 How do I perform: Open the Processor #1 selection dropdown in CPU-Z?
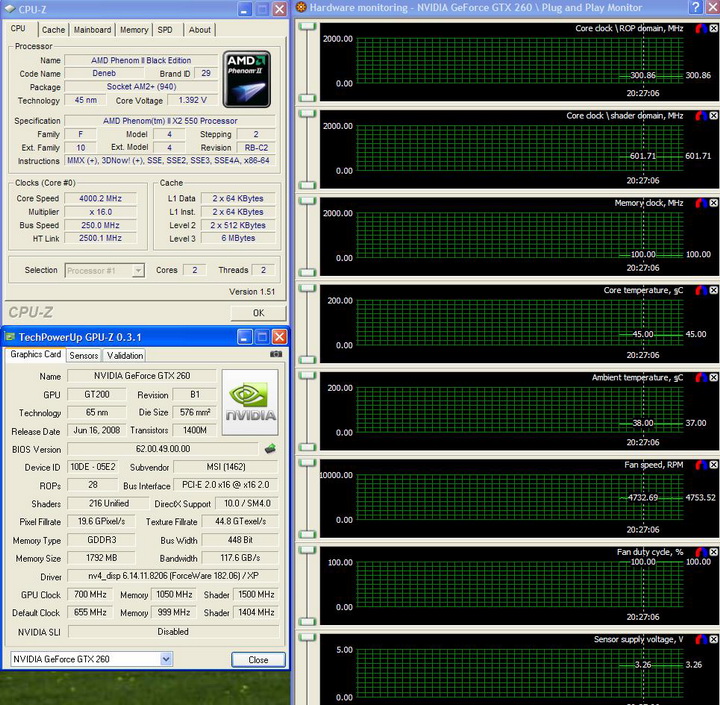pos(138,271)
